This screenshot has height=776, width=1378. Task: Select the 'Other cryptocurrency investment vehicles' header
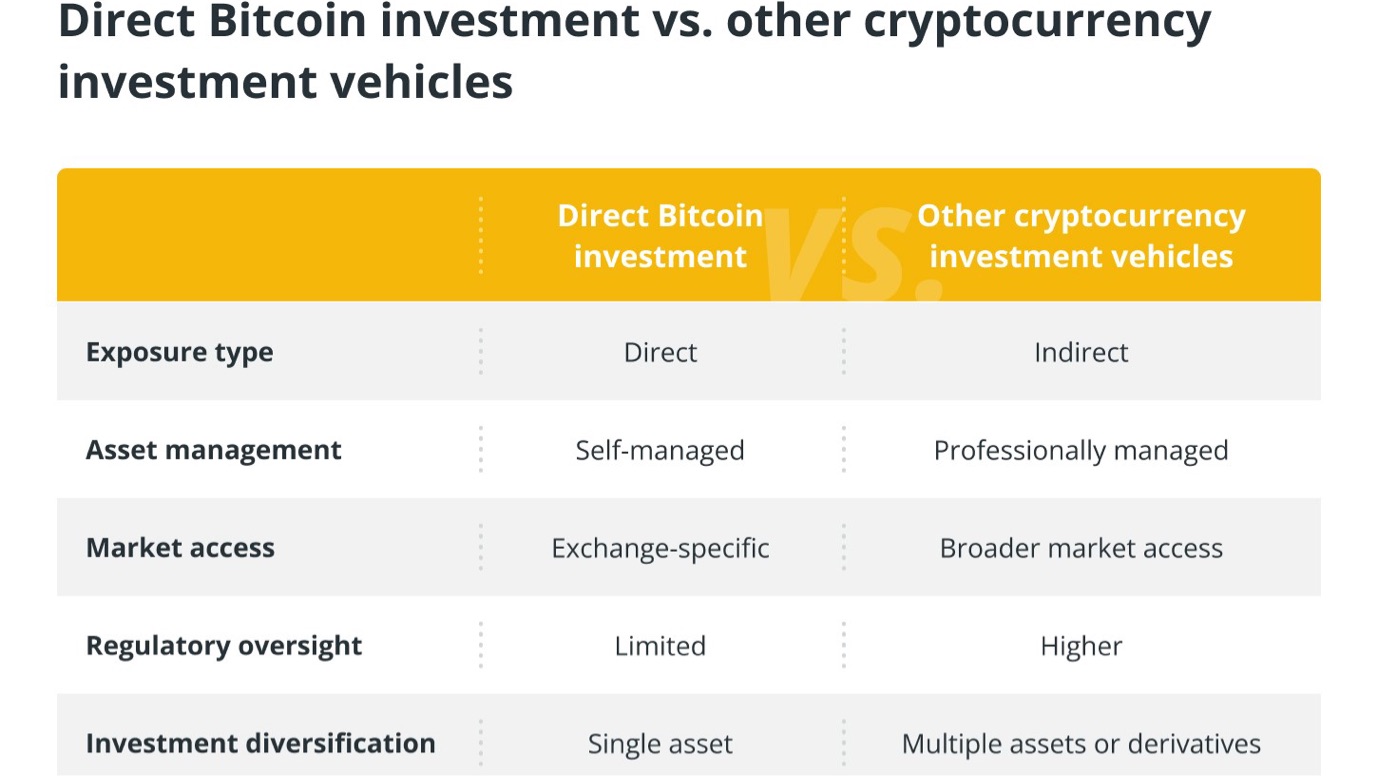tap(1081, 236)
